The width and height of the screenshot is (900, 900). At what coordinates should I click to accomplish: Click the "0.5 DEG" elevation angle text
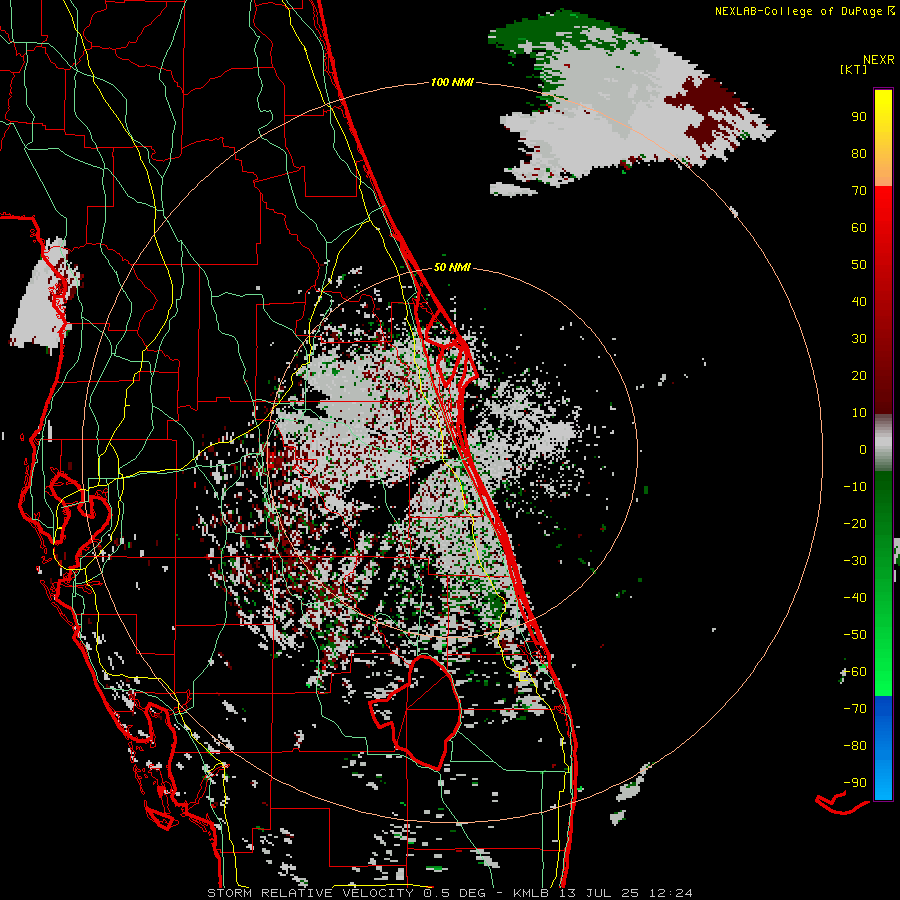coord(454,893)
